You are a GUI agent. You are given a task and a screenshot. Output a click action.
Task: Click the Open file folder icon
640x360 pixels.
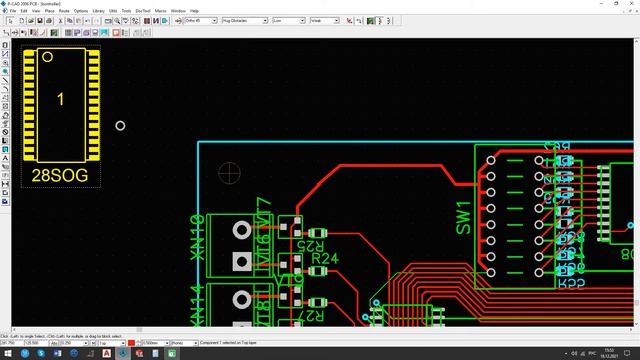coord(31,21)
